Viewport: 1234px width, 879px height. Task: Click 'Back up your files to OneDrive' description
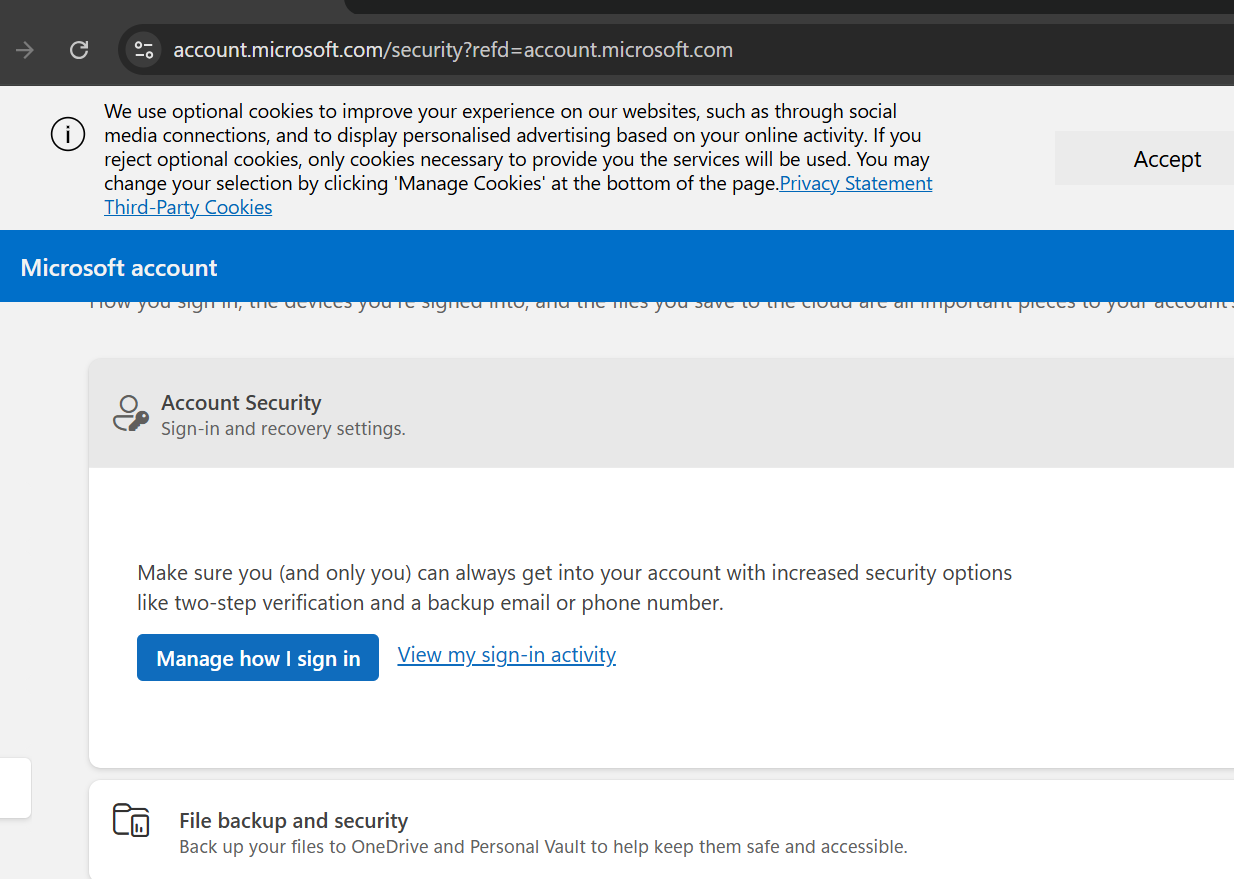[543, 847]
